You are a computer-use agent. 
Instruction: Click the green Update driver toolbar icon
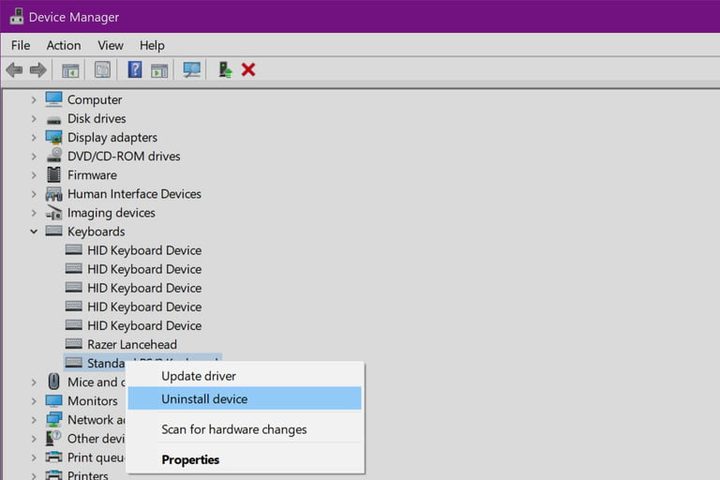click(226, 70)
